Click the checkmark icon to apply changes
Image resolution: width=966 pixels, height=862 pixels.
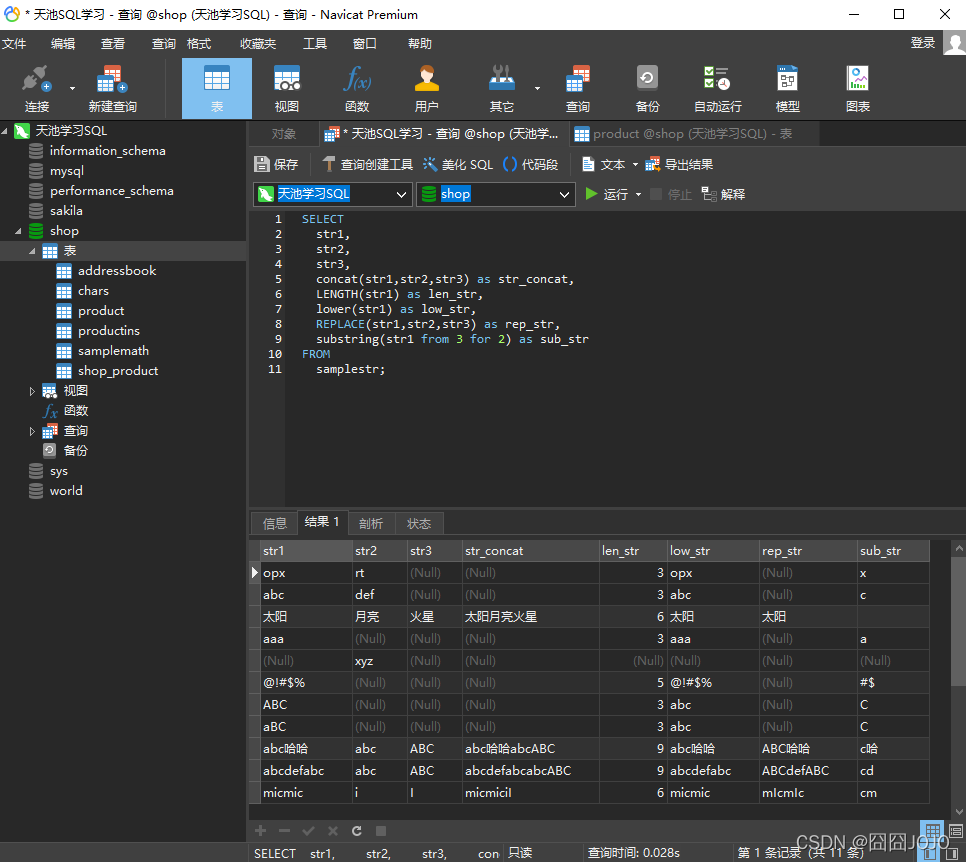tap(309, 831)
